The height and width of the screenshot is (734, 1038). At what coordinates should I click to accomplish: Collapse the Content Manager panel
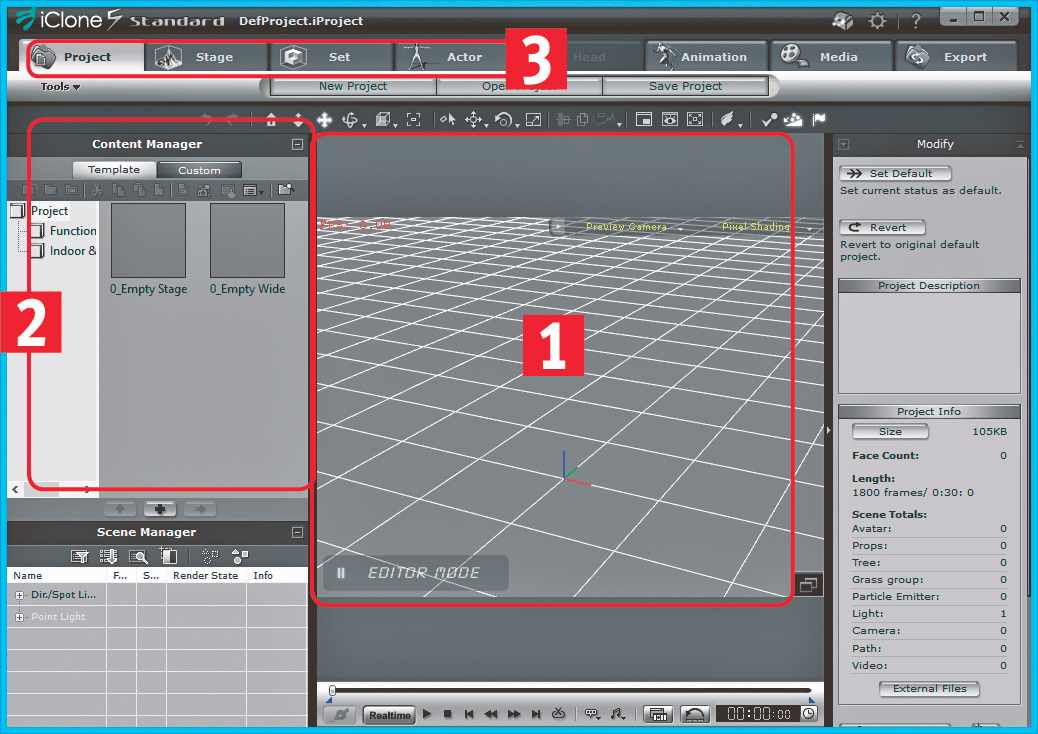pyautogui.click(x=297, y=144)
